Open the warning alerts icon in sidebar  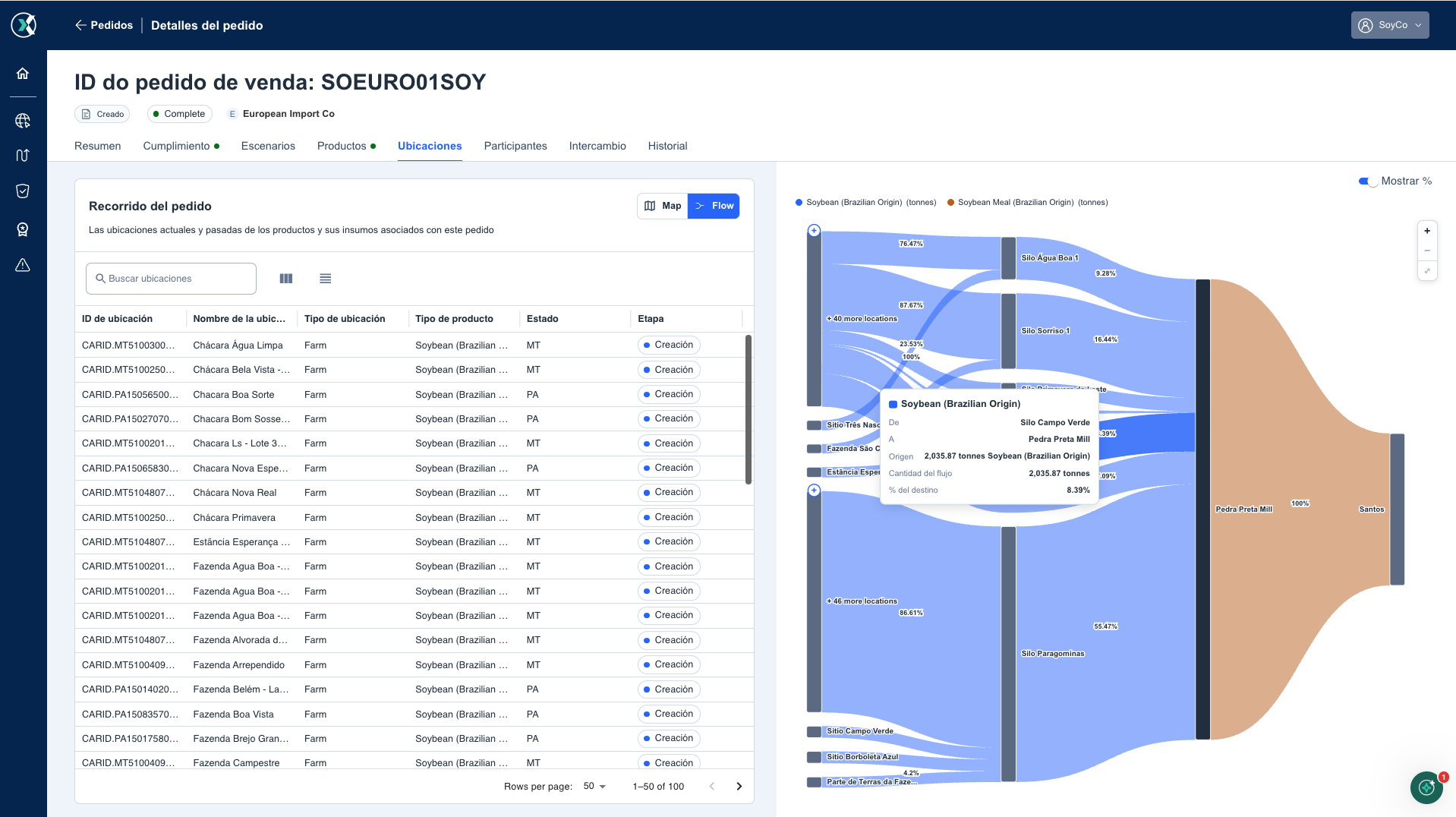point(23,265)
